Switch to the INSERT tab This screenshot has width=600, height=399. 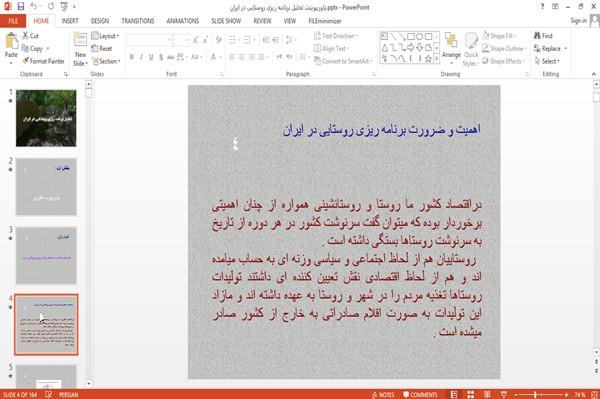(70, 21)
